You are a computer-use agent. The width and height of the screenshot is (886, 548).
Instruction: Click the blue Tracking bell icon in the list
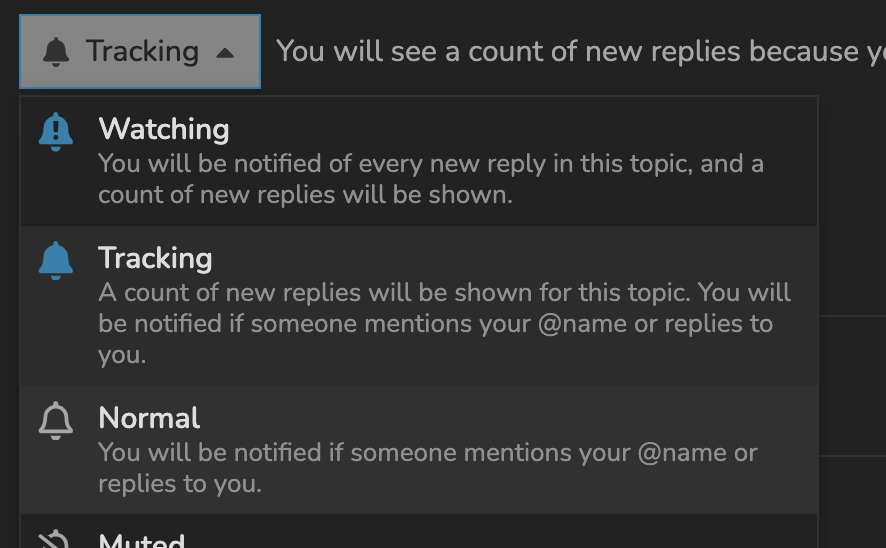56,260
